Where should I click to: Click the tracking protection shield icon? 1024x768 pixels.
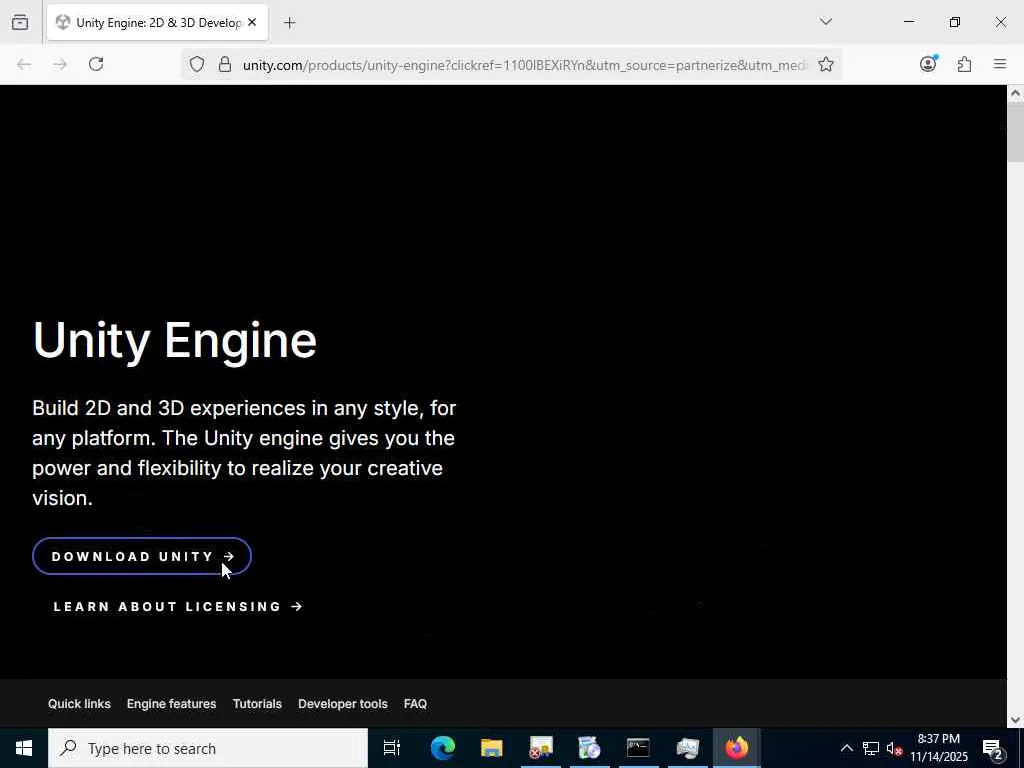(x=197, y=64)
